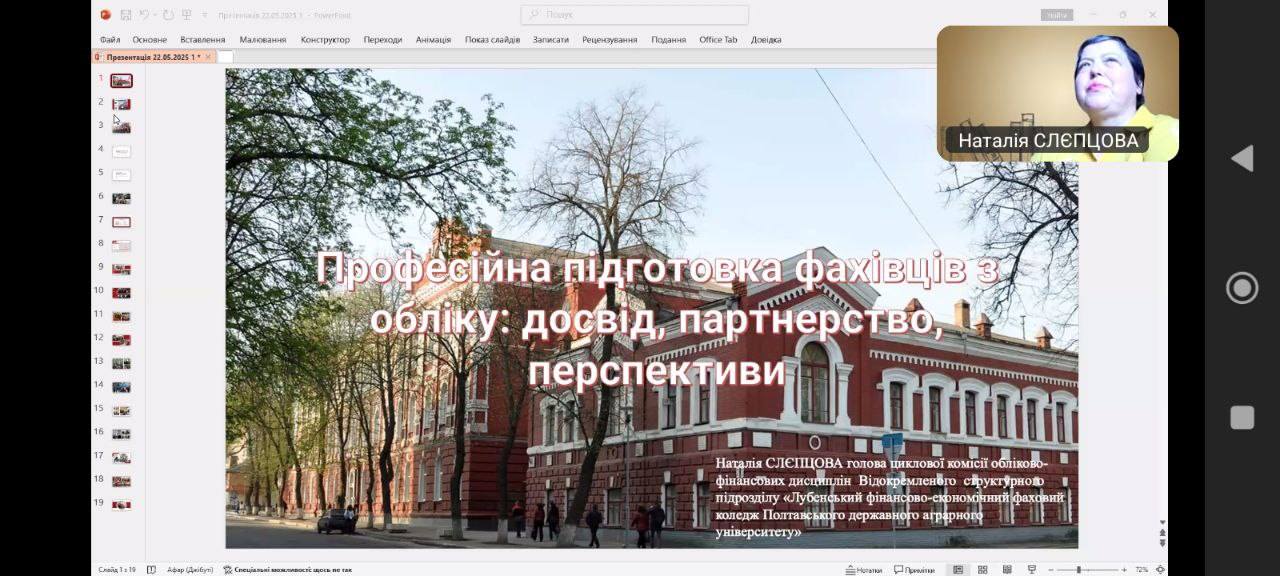1280x576 pixels.
Task: Open the Подання ribbon tab
Action: (669, 40)
